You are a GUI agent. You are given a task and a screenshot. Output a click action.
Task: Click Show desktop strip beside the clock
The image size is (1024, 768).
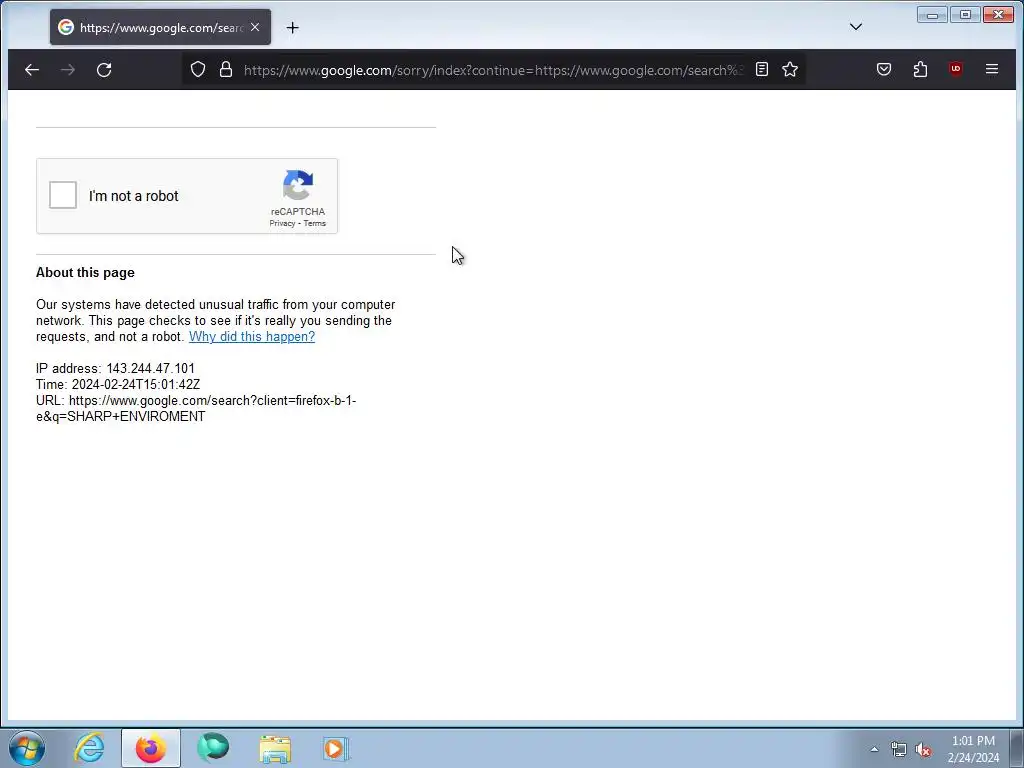click(1017, 748)
